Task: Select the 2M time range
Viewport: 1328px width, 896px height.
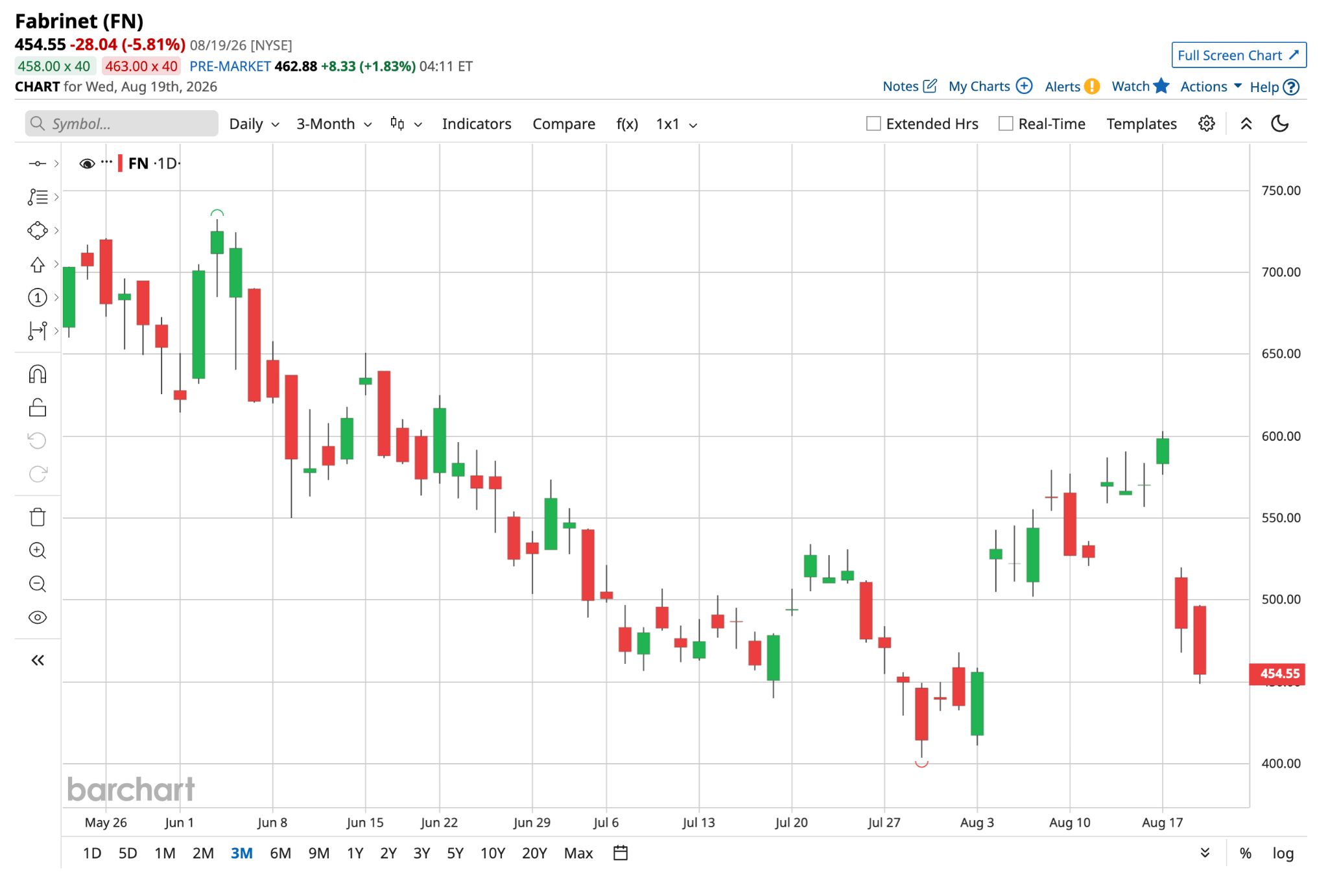Action: [x=203, y=853]
